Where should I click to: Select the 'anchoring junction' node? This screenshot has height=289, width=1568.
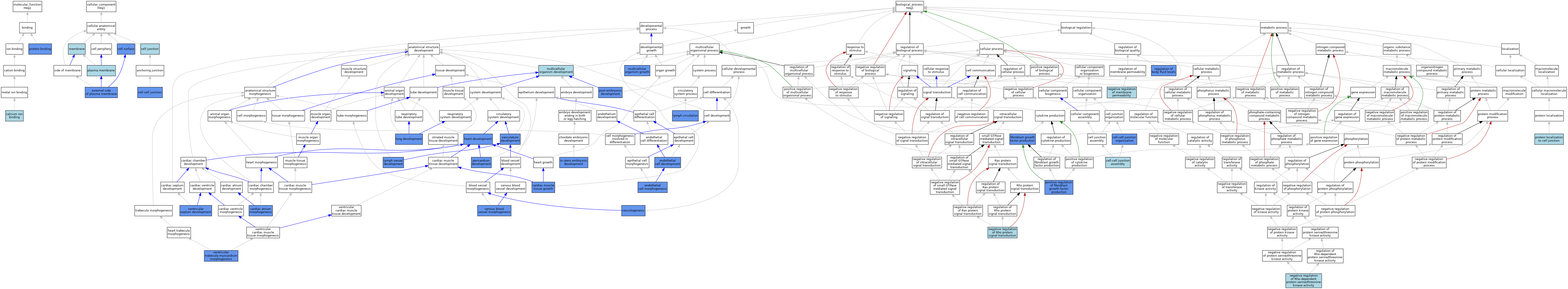pyautogui.click(x=150, y=71)
